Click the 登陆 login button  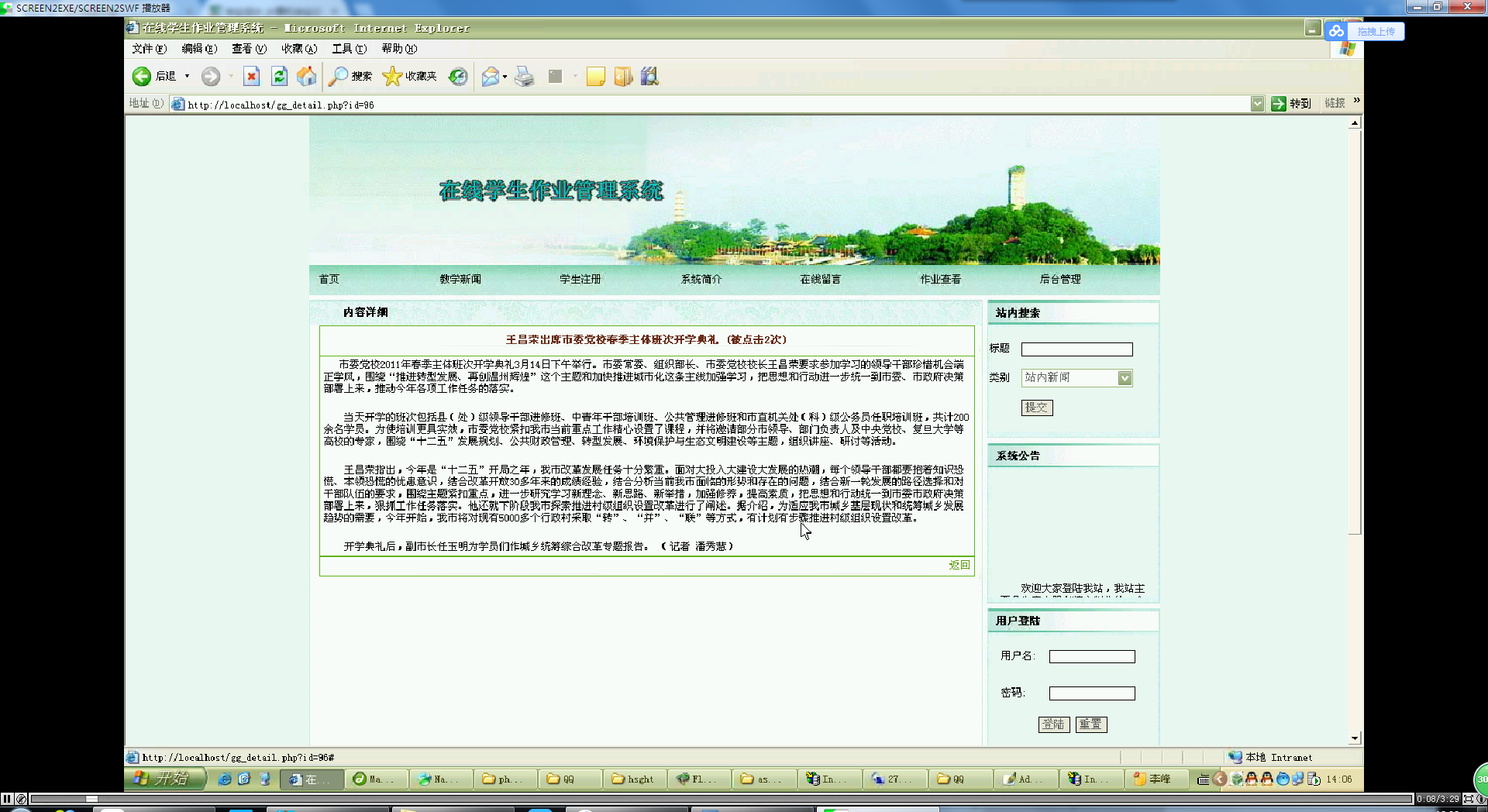pos(1054,724)
